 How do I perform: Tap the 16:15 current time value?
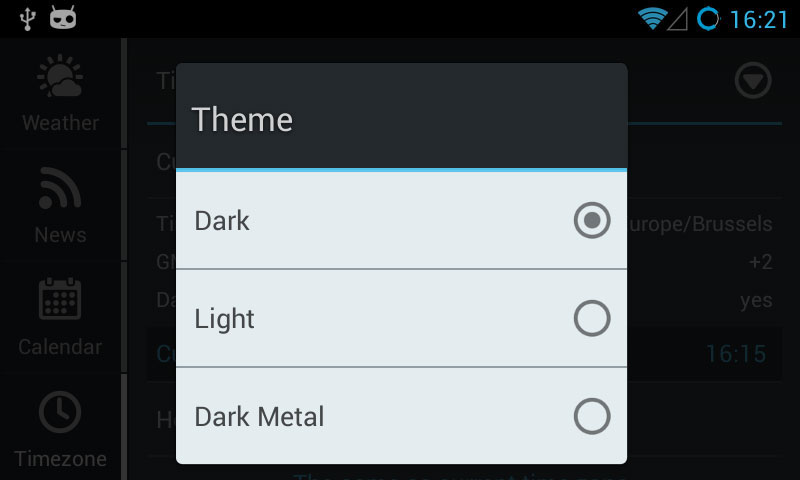click(x=735, y=353)
